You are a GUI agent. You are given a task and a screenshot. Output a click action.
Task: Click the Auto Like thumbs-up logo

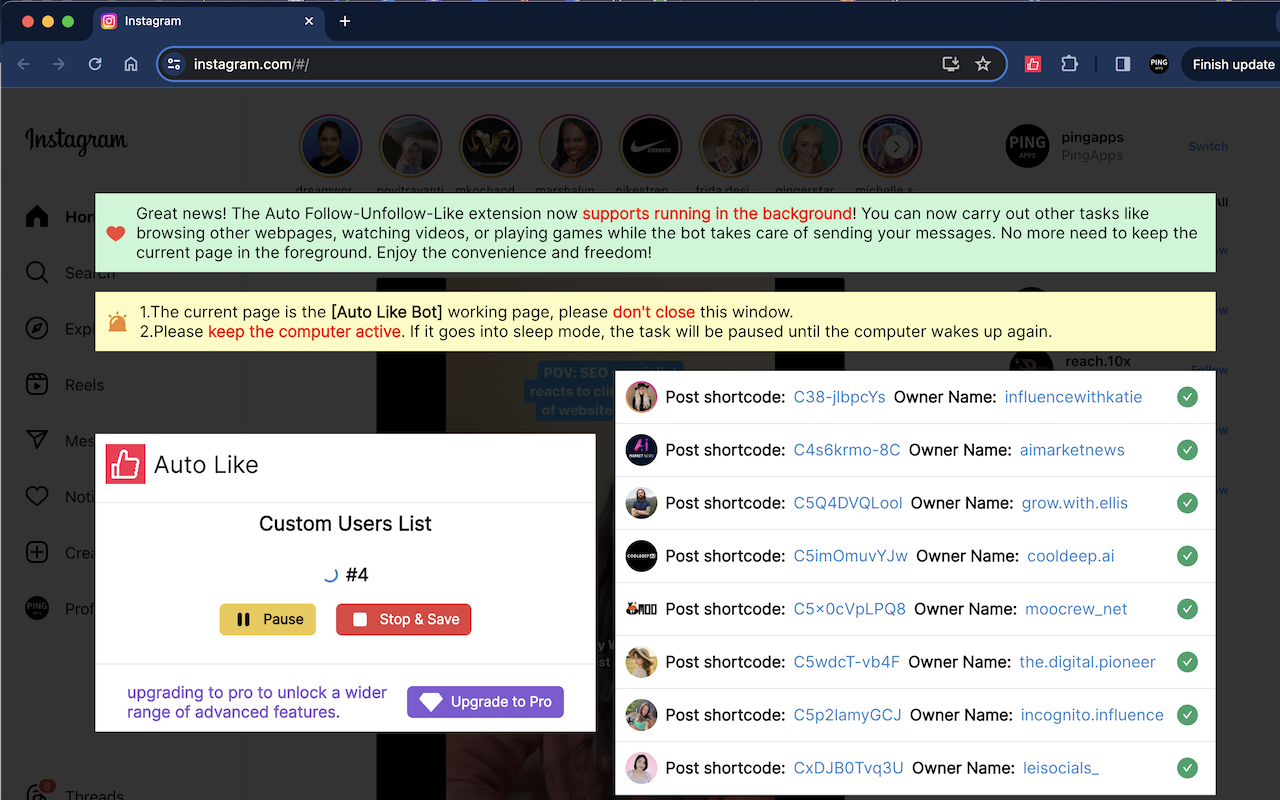[x=126, y=464]
